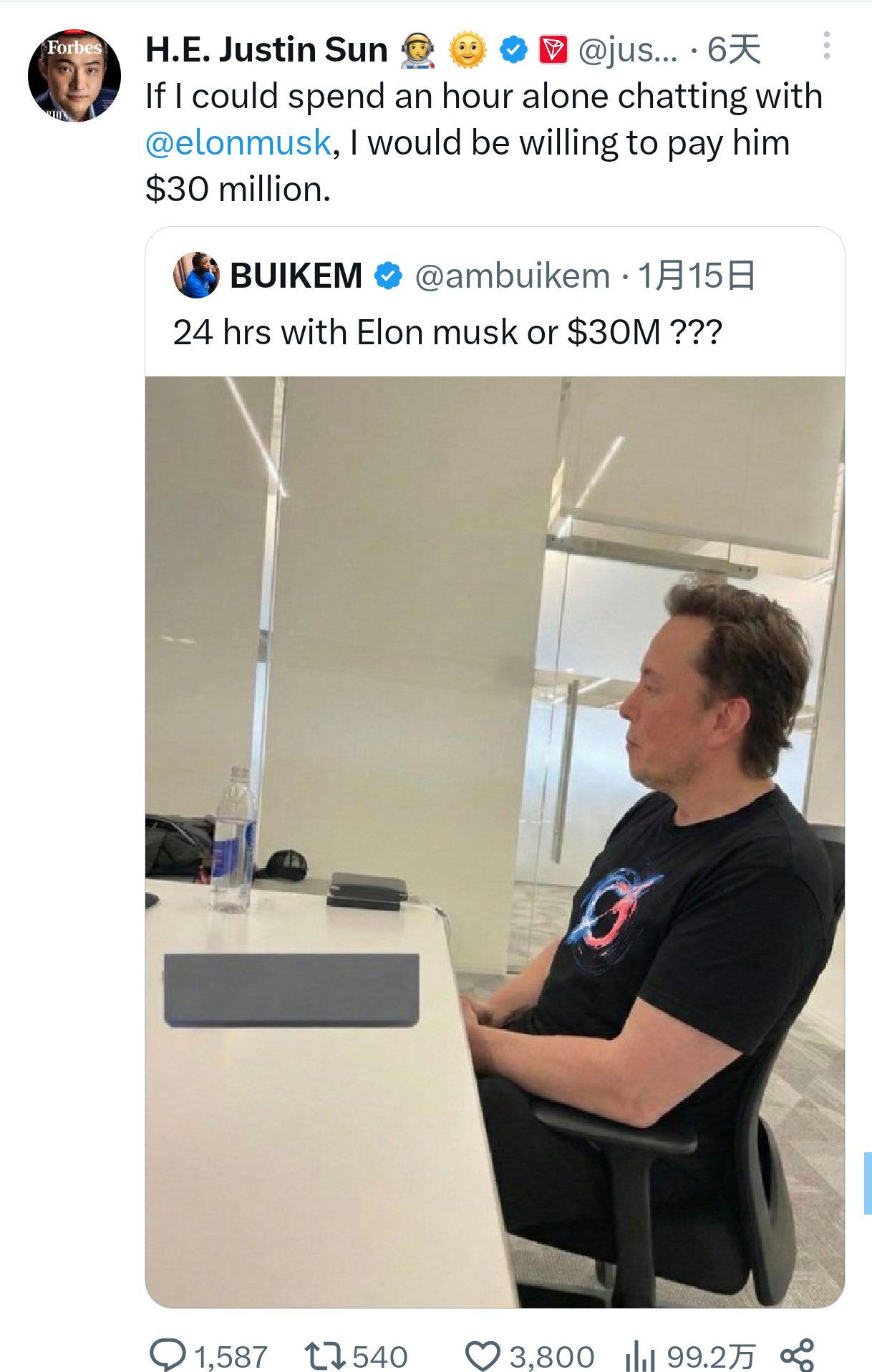Follow the @elonmusk mention link
The width and height of the screenshot is (872, 1372).
coord(238,142)
